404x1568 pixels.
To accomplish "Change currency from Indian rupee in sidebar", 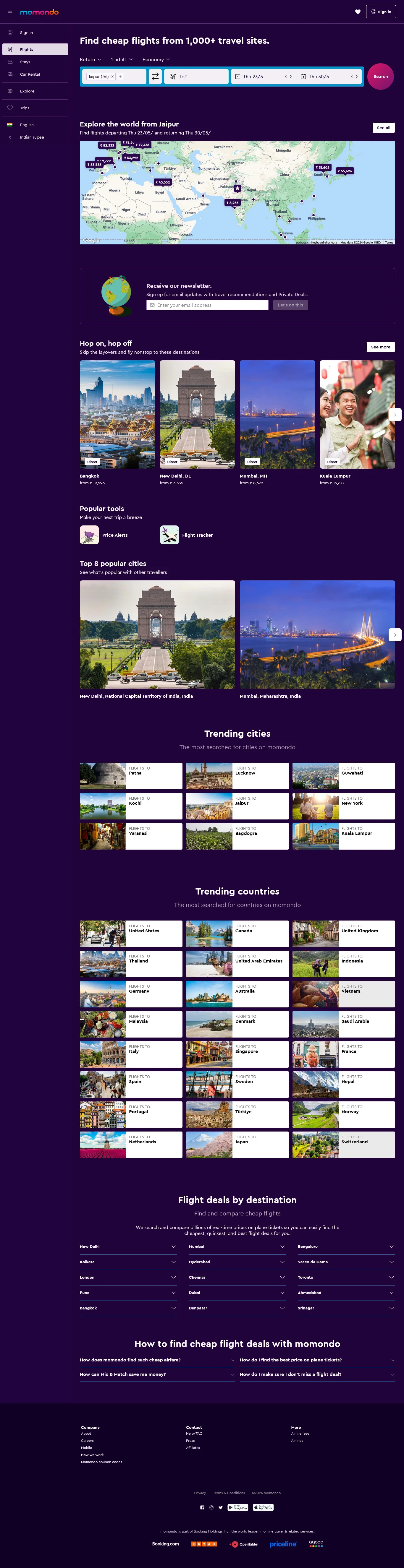I will pyautogui.click(x=35, y=137).
